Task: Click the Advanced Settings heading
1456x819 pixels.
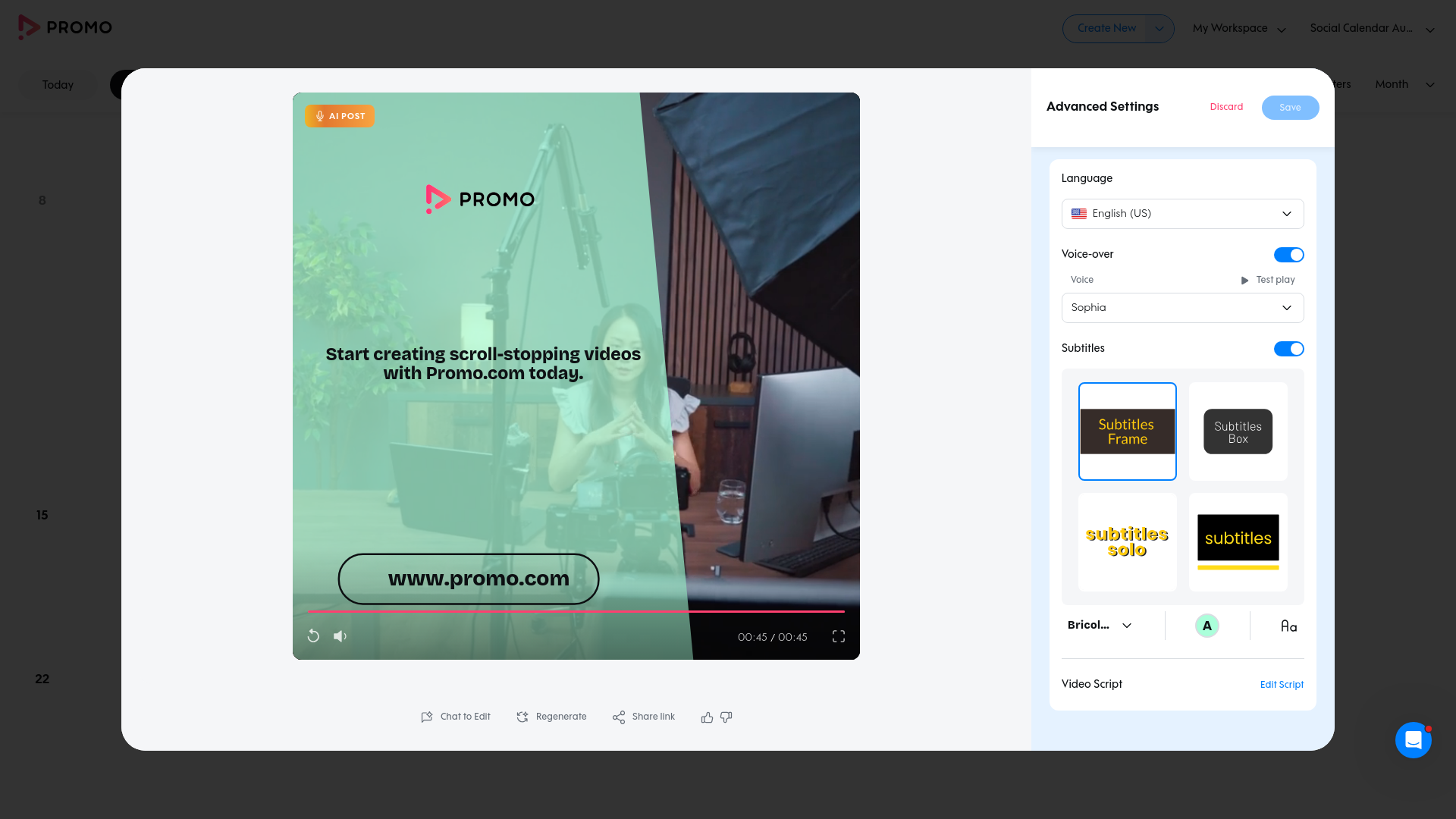Action: 1103,106
